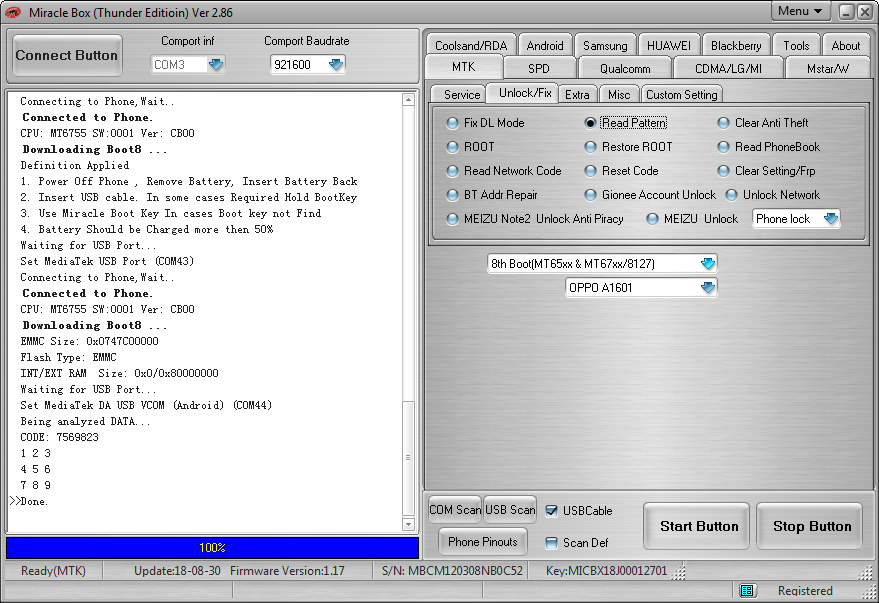The height and width of the screenshot is (603, 879).
Task: Click the Update:18-08-30 status text
Action: 177,570
